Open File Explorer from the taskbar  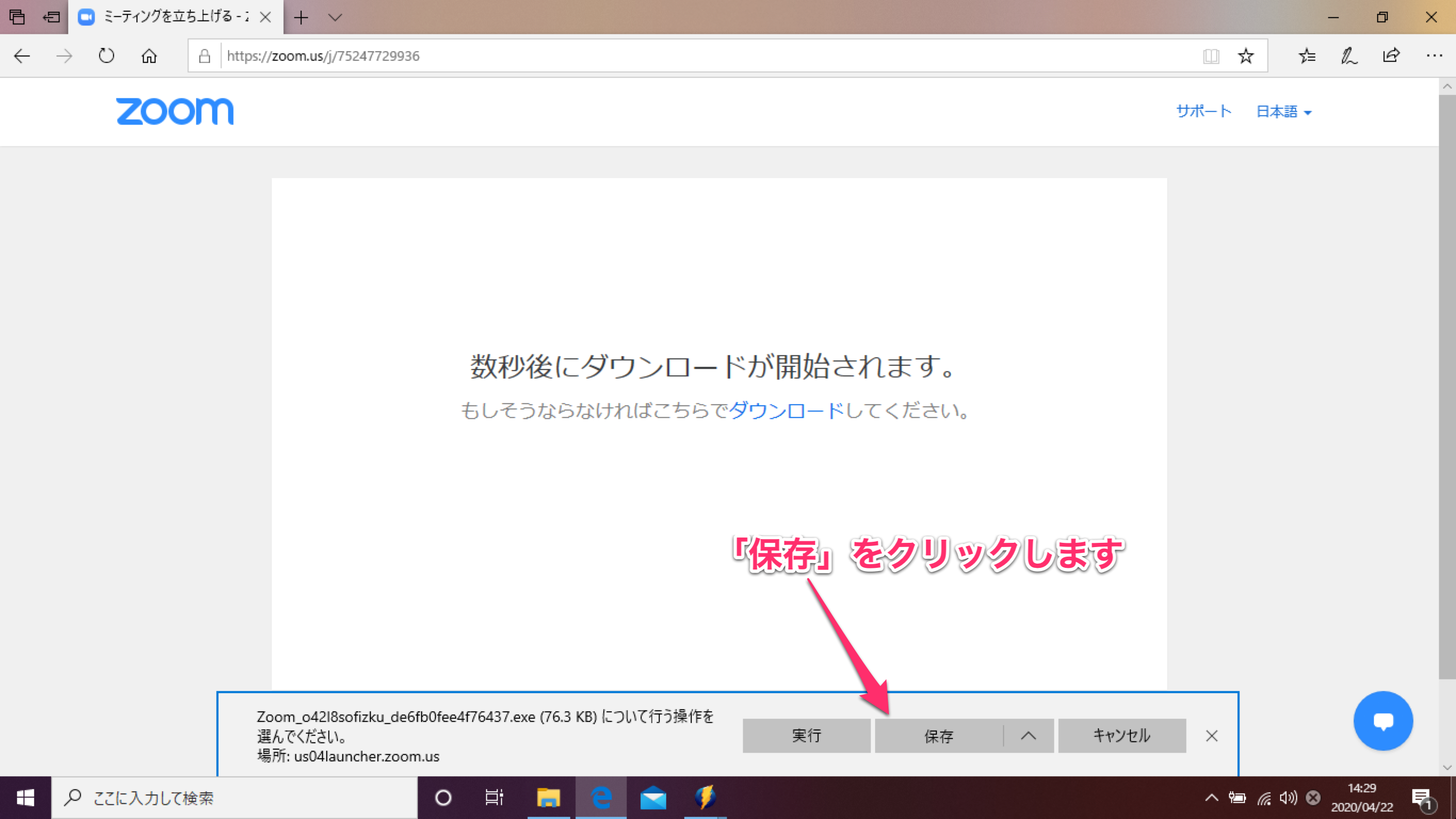pos(547,798)
